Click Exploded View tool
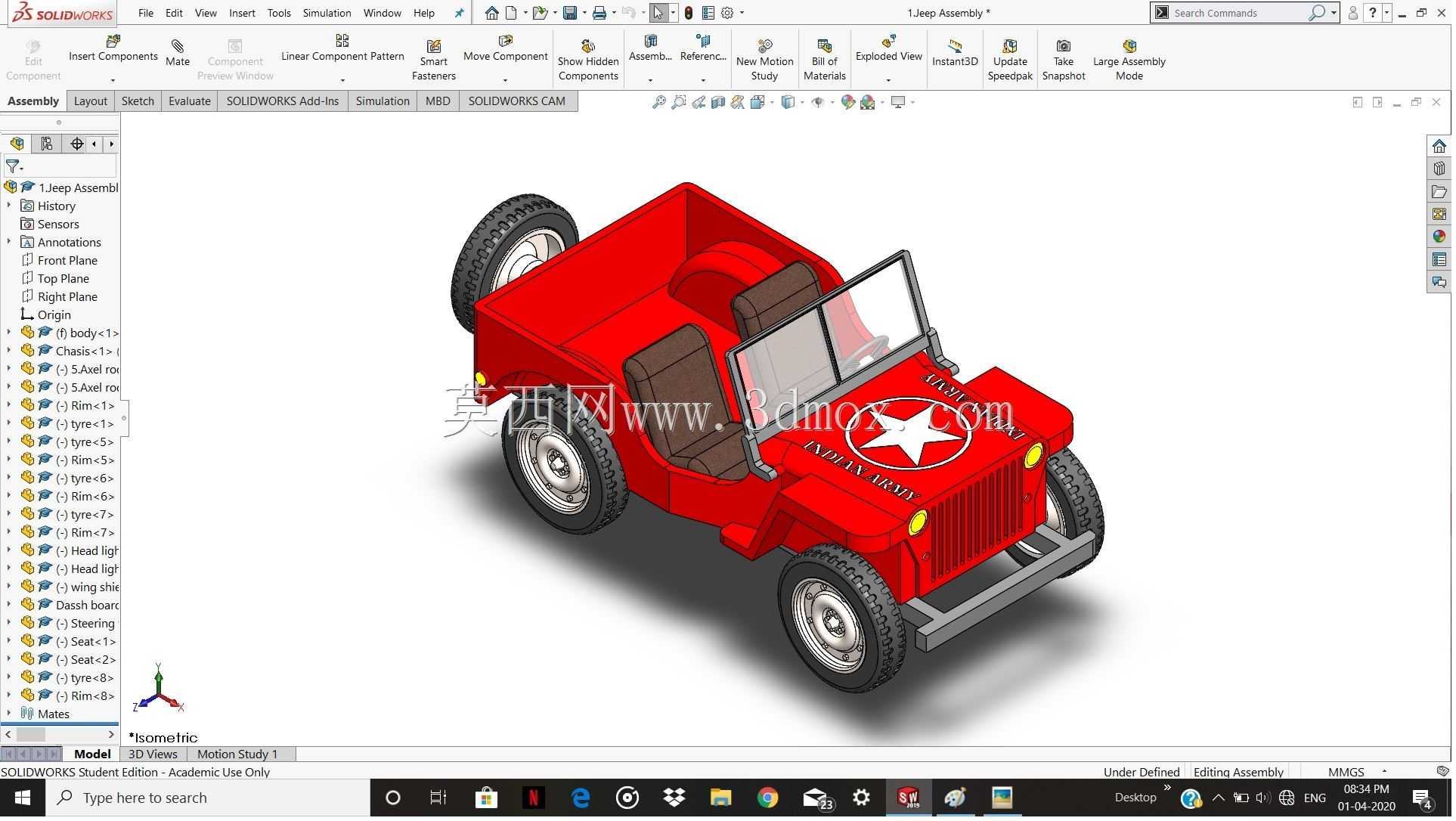This screenshot has width=1456, height=821. [x=889, y=48]
